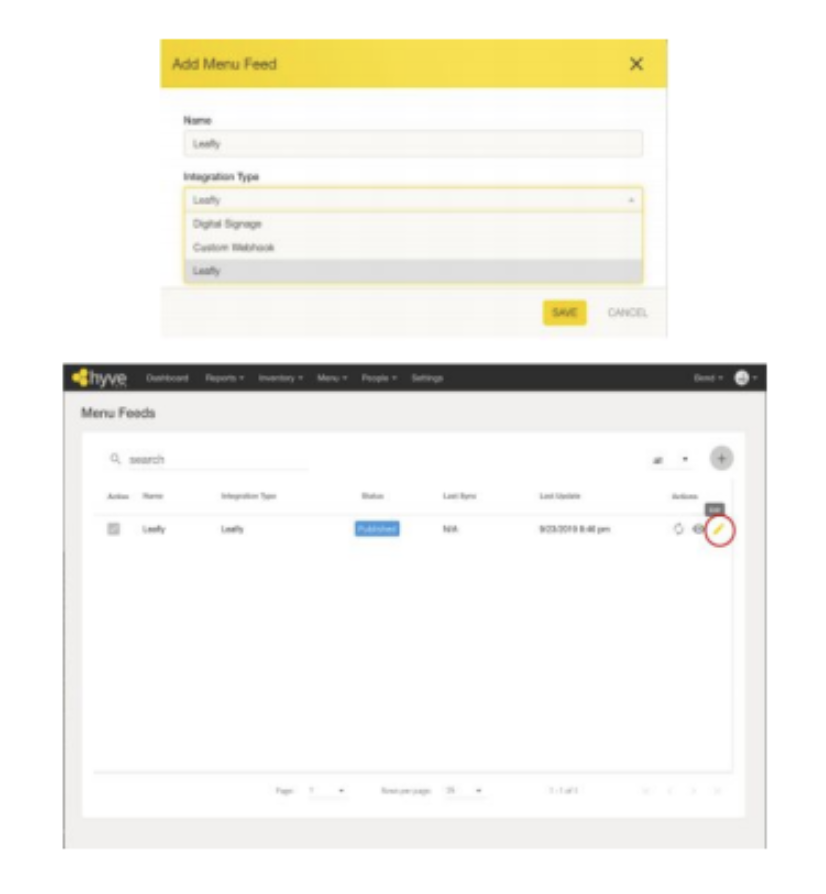Open the Menu navigation dropdown
The image size is (826, 894).
tap(332, 378)
